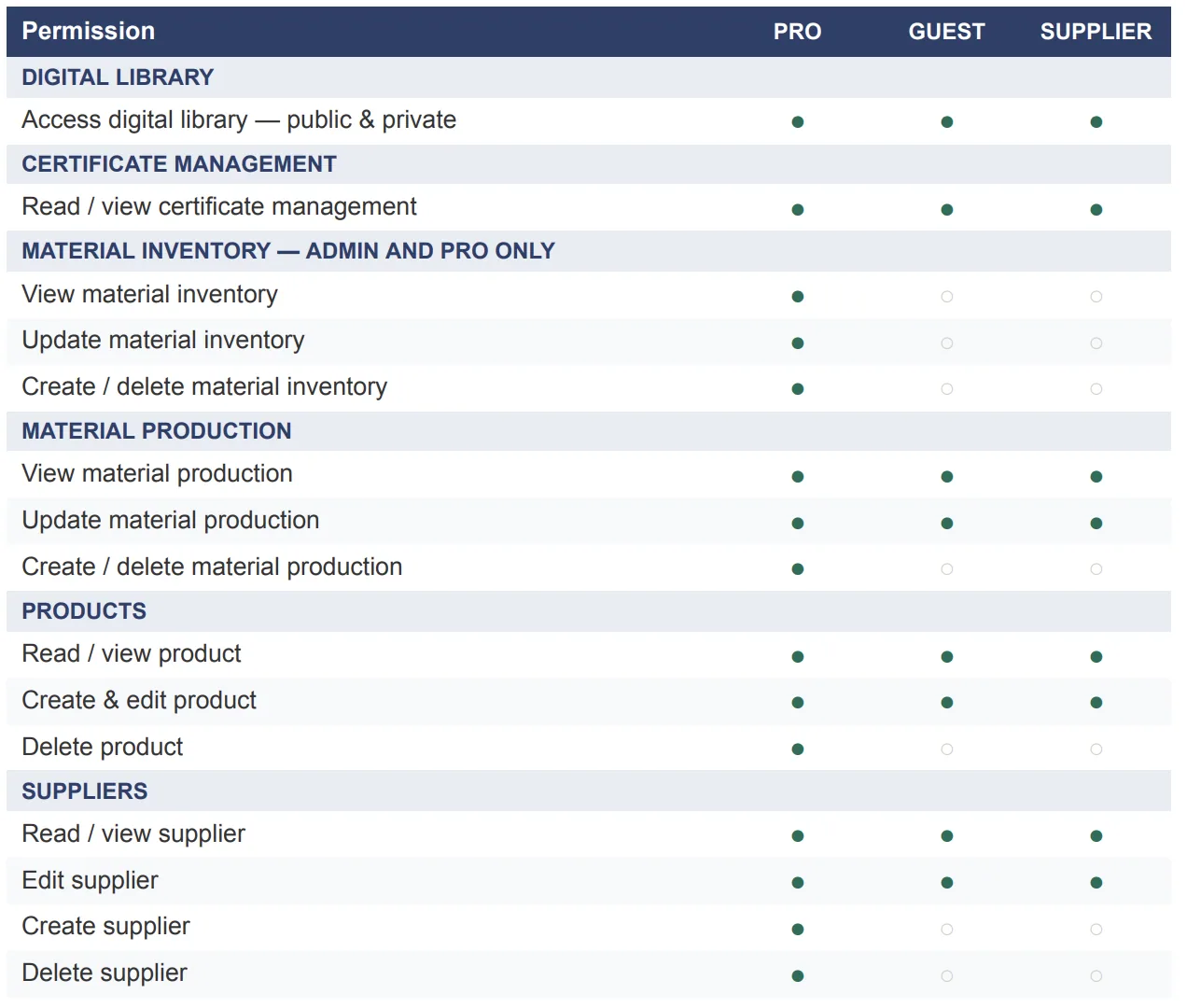Viewport: 1187px width, 1008px height.
Task: Click the CERTIFICATE MANAGEMENT section heading
Action: click(179, 164)
